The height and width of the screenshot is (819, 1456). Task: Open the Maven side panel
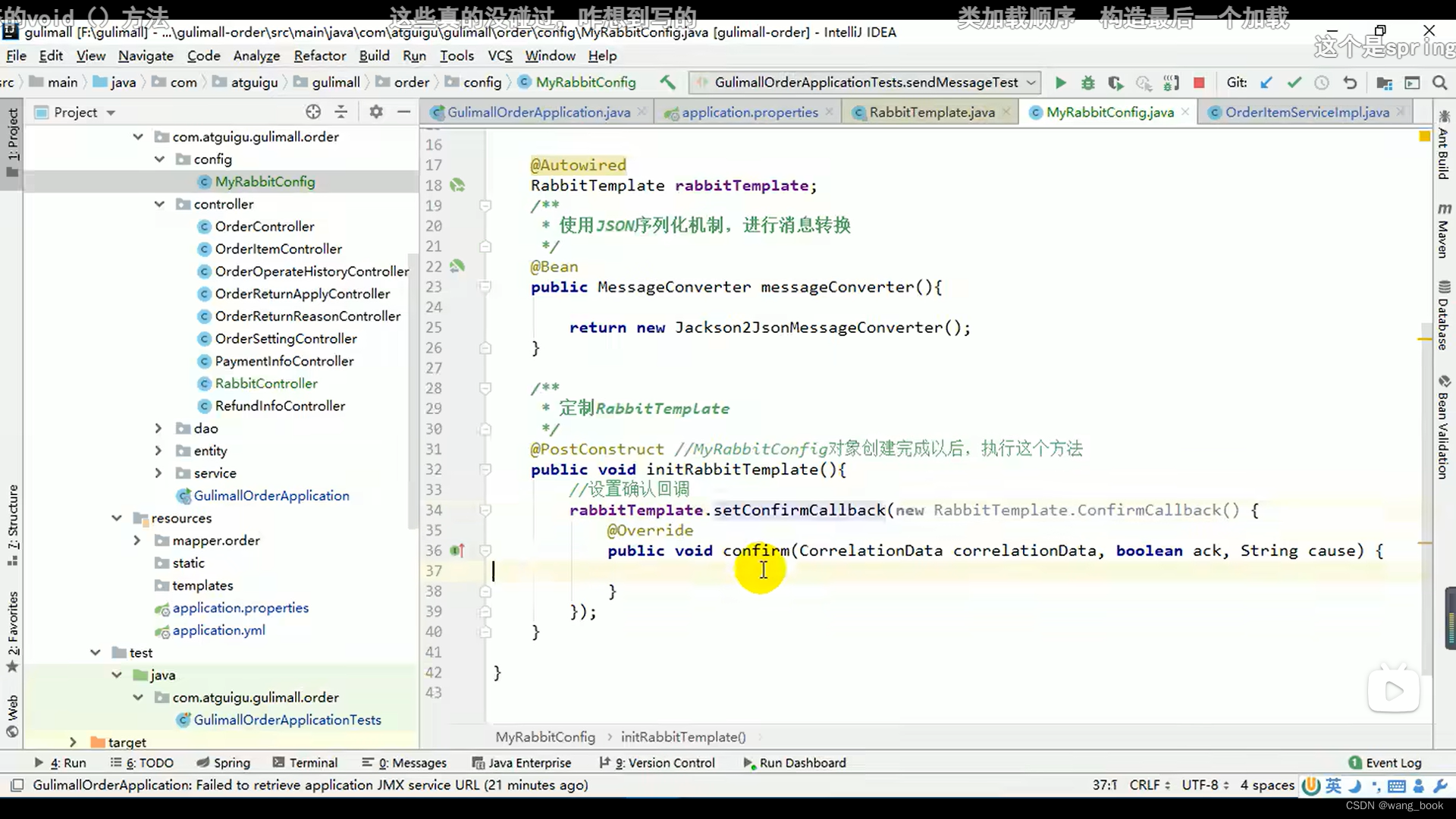click(x=1443, y=231)
